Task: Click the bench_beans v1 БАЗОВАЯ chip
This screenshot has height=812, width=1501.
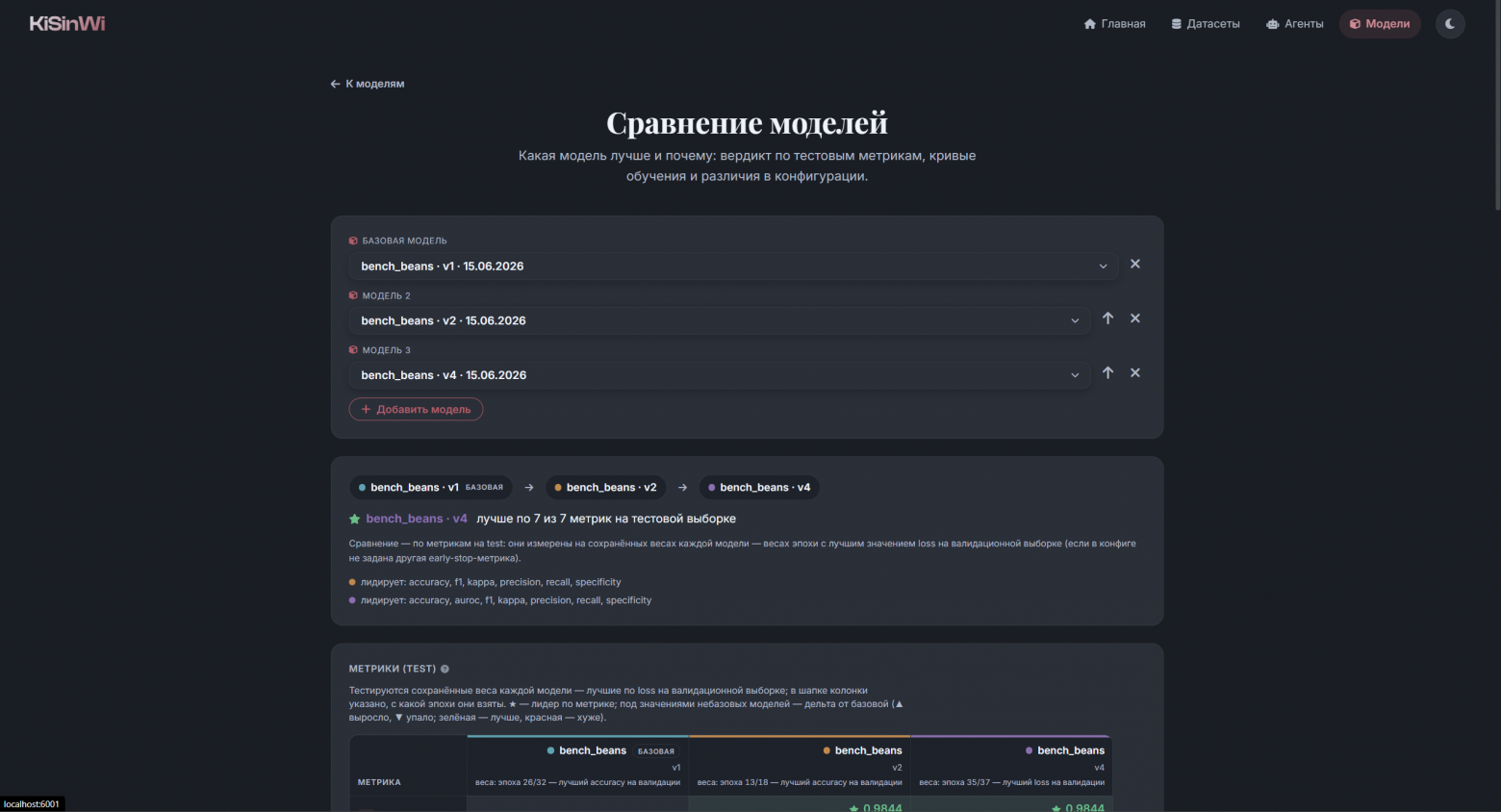Action: pyautogui.click(x=430, y=488)
